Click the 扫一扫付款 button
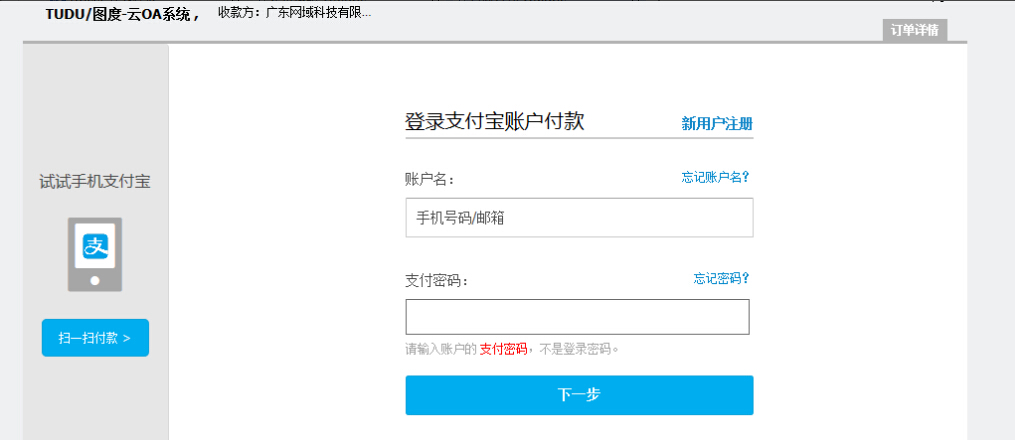This screenshot has height=440, width=1015. (x=95, y=338)
